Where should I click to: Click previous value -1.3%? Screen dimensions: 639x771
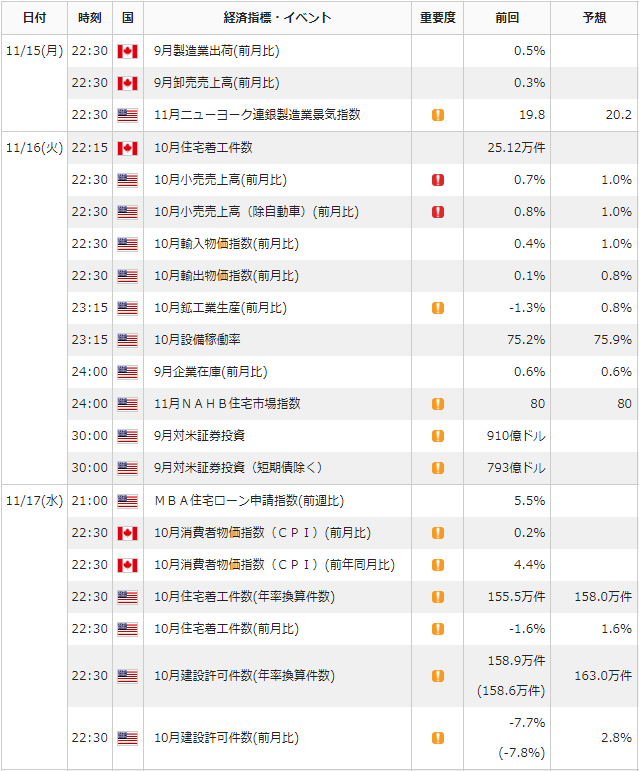(x=527, y=308)
